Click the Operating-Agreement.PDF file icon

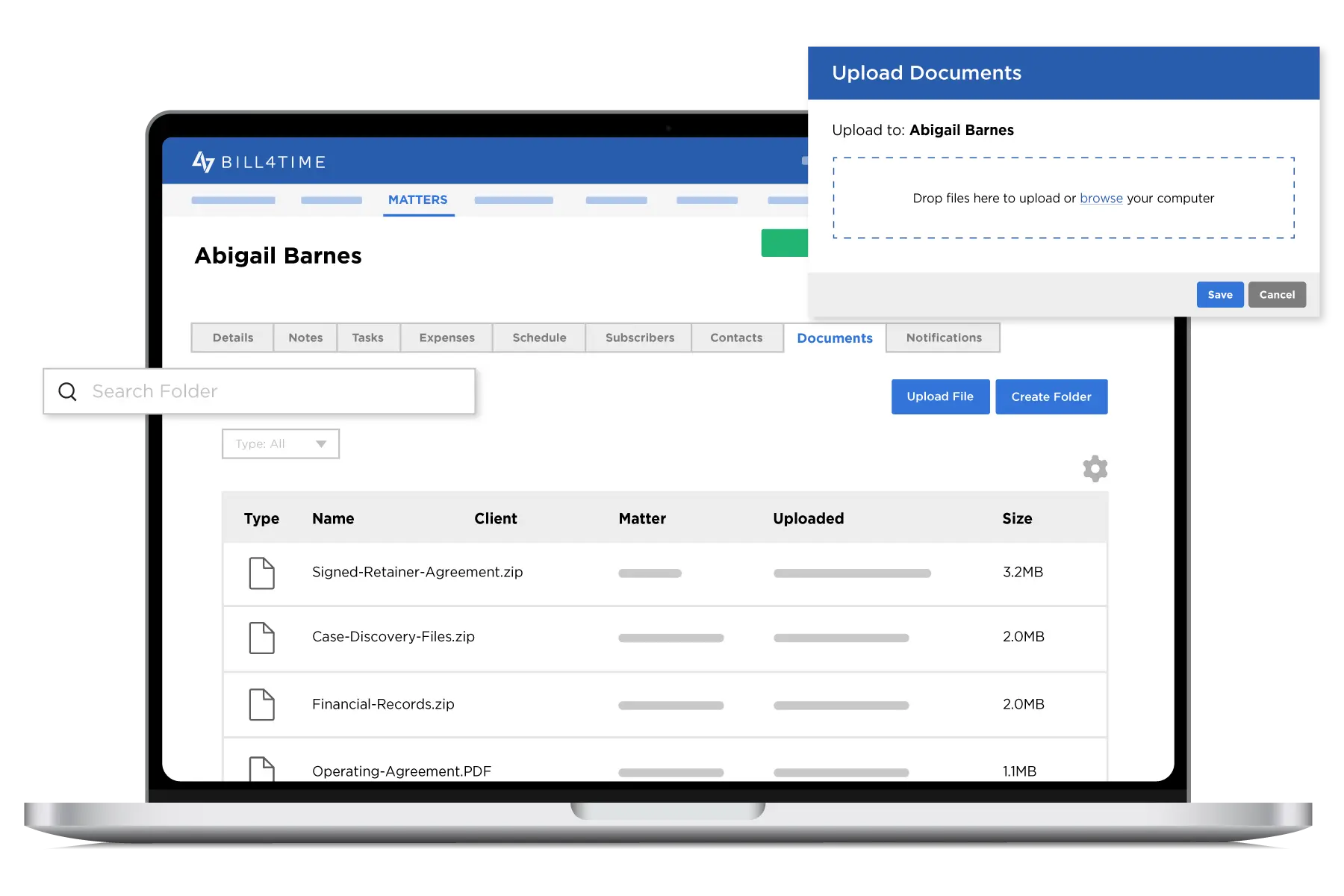(x=261, y=769)
